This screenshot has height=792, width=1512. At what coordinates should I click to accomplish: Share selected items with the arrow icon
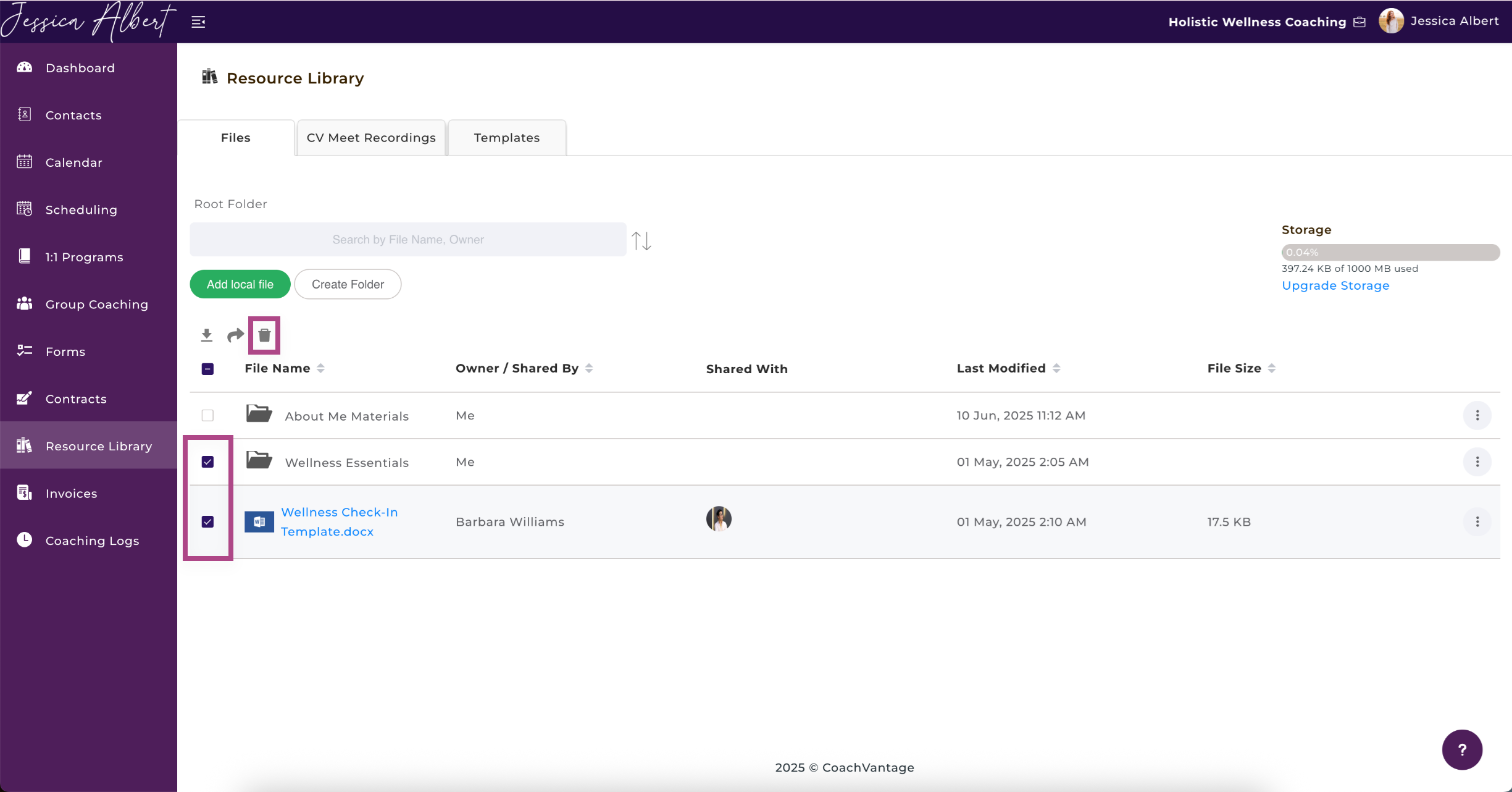235,335
